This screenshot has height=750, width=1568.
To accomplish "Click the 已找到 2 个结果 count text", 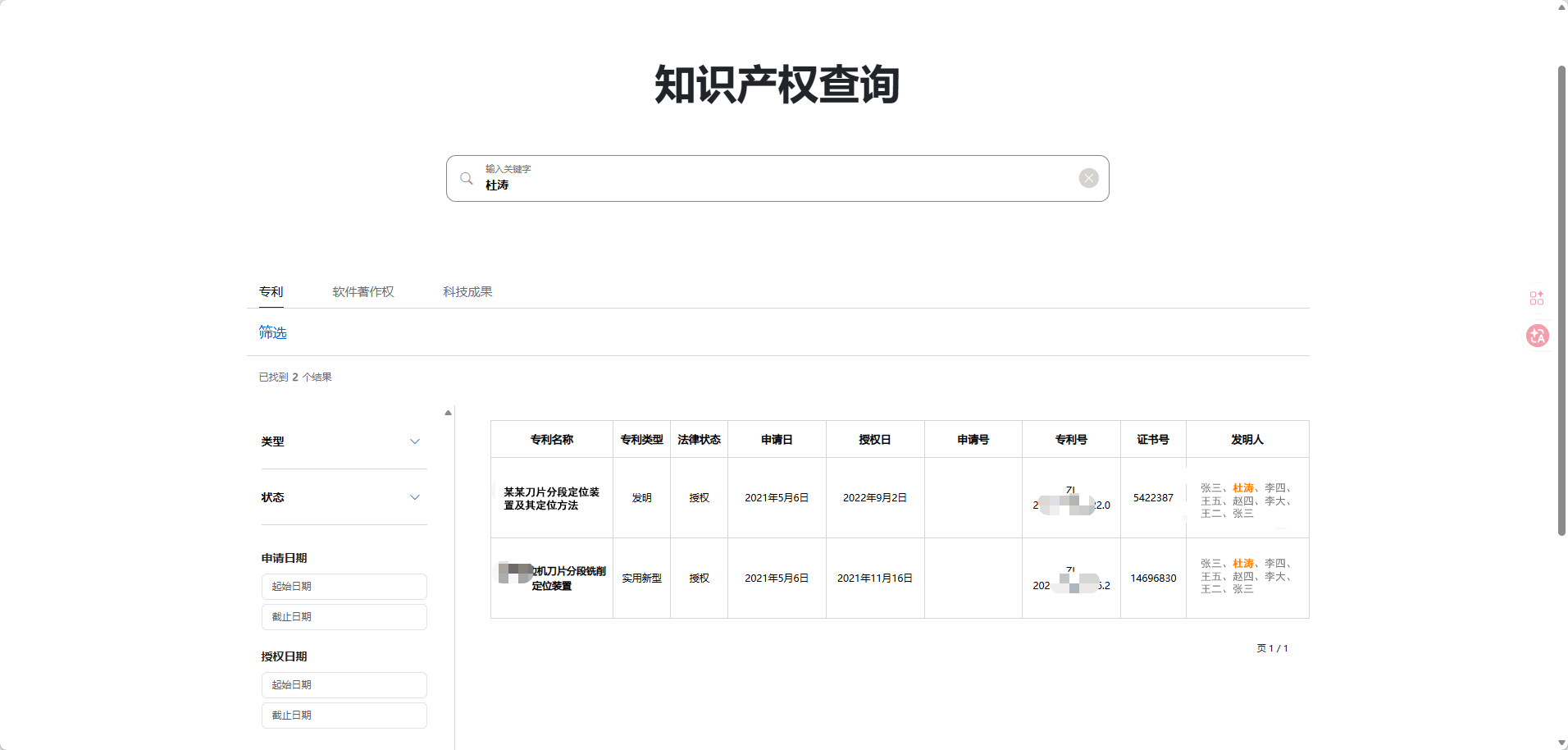I will 295,377.
